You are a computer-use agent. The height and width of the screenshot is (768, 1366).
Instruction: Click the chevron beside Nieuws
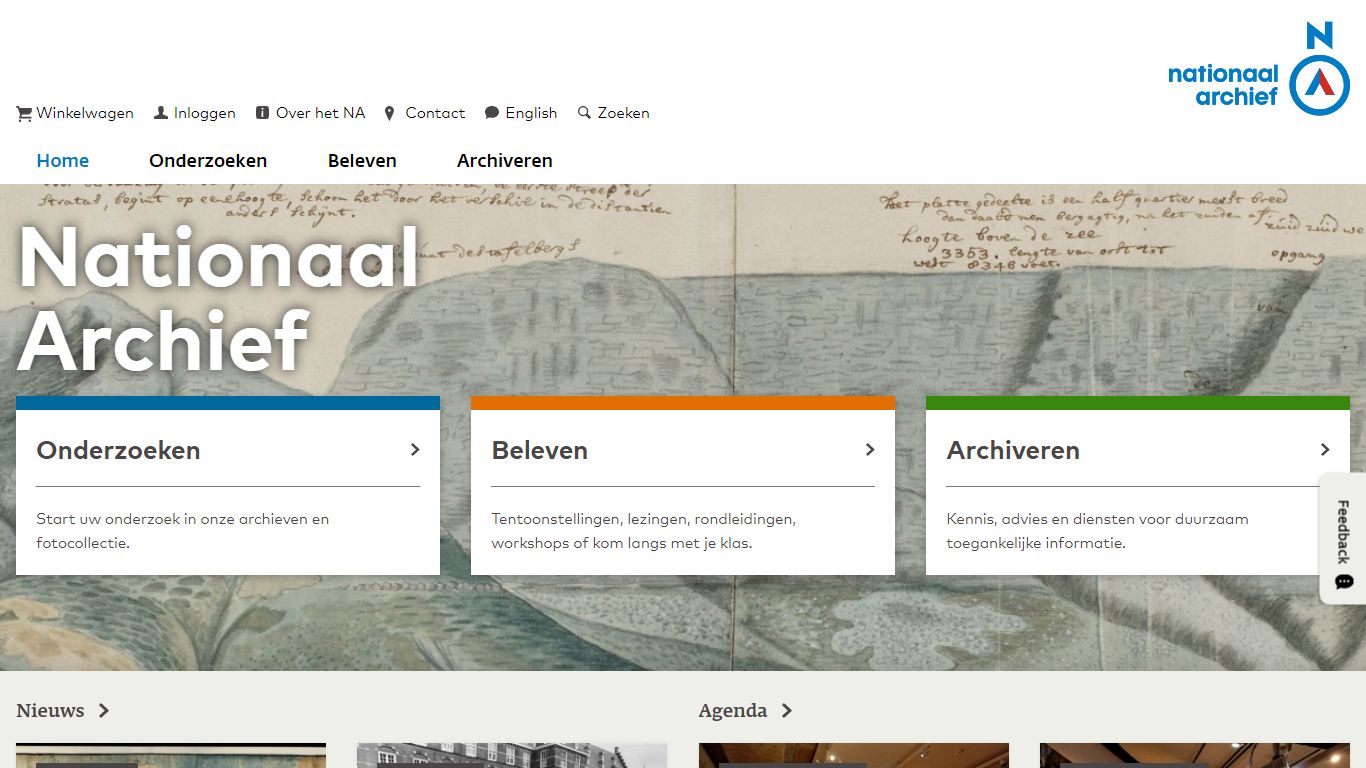(x=104, y=711)
